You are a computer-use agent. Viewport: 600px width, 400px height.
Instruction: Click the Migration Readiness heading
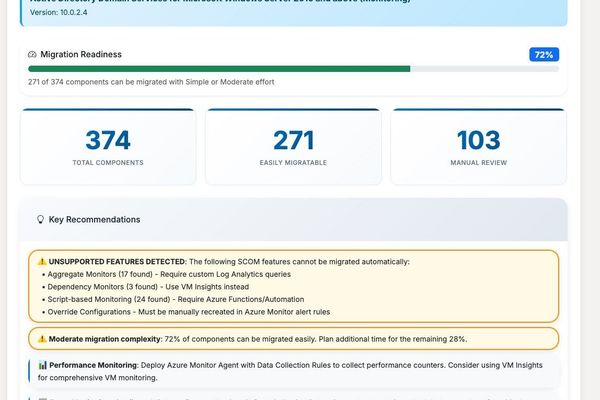pos(81,54)
